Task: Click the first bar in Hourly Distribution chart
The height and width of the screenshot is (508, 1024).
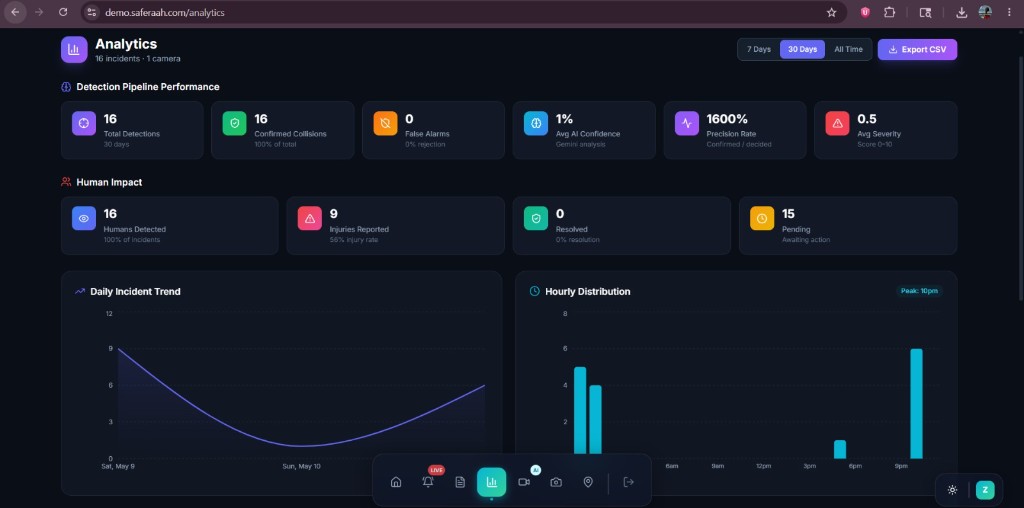Action: 580,412
